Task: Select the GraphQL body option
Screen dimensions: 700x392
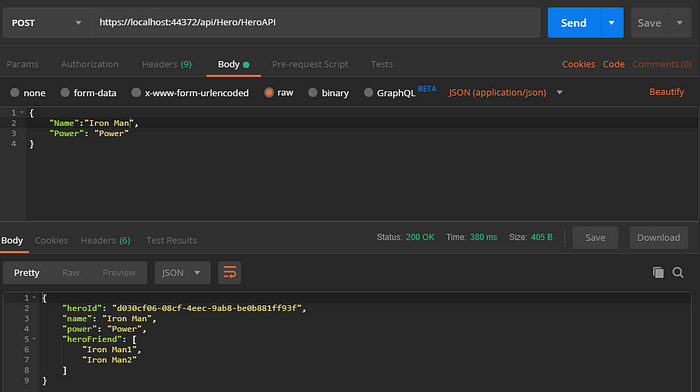Action: [x=390, y=93]
